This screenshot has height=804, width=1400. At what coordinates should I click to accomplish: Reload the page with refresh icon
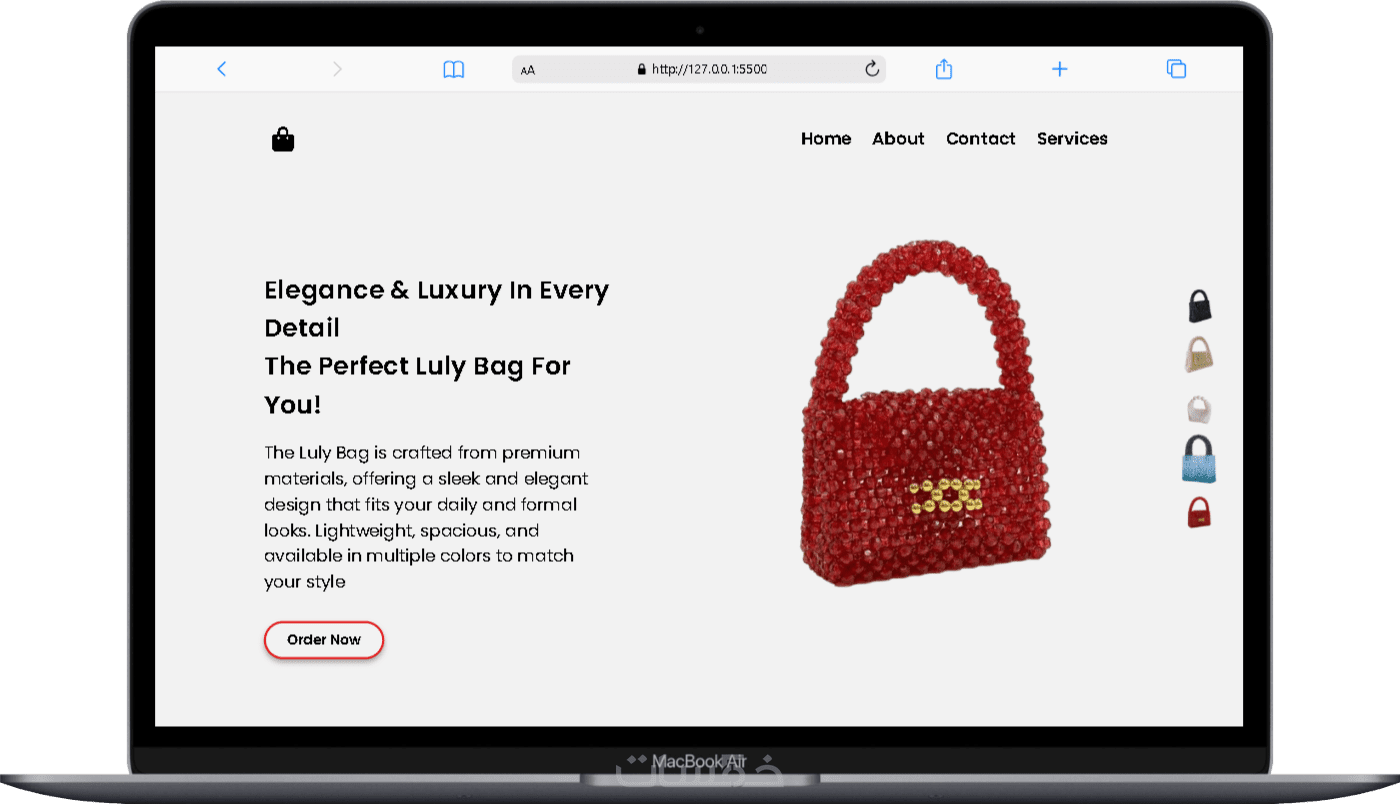click(x=872, y=69)
